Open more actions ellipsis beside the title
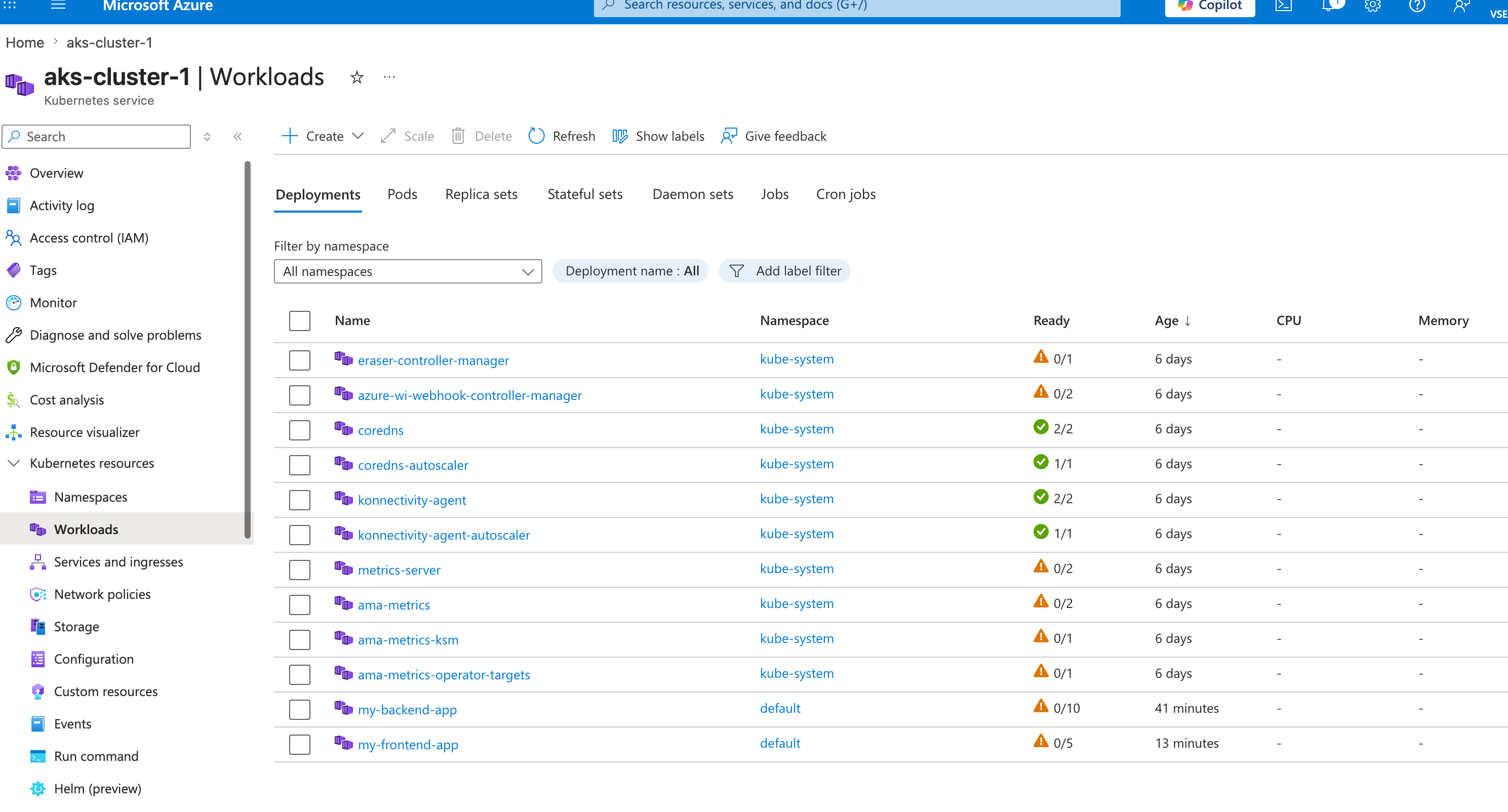 pos(389,76)
